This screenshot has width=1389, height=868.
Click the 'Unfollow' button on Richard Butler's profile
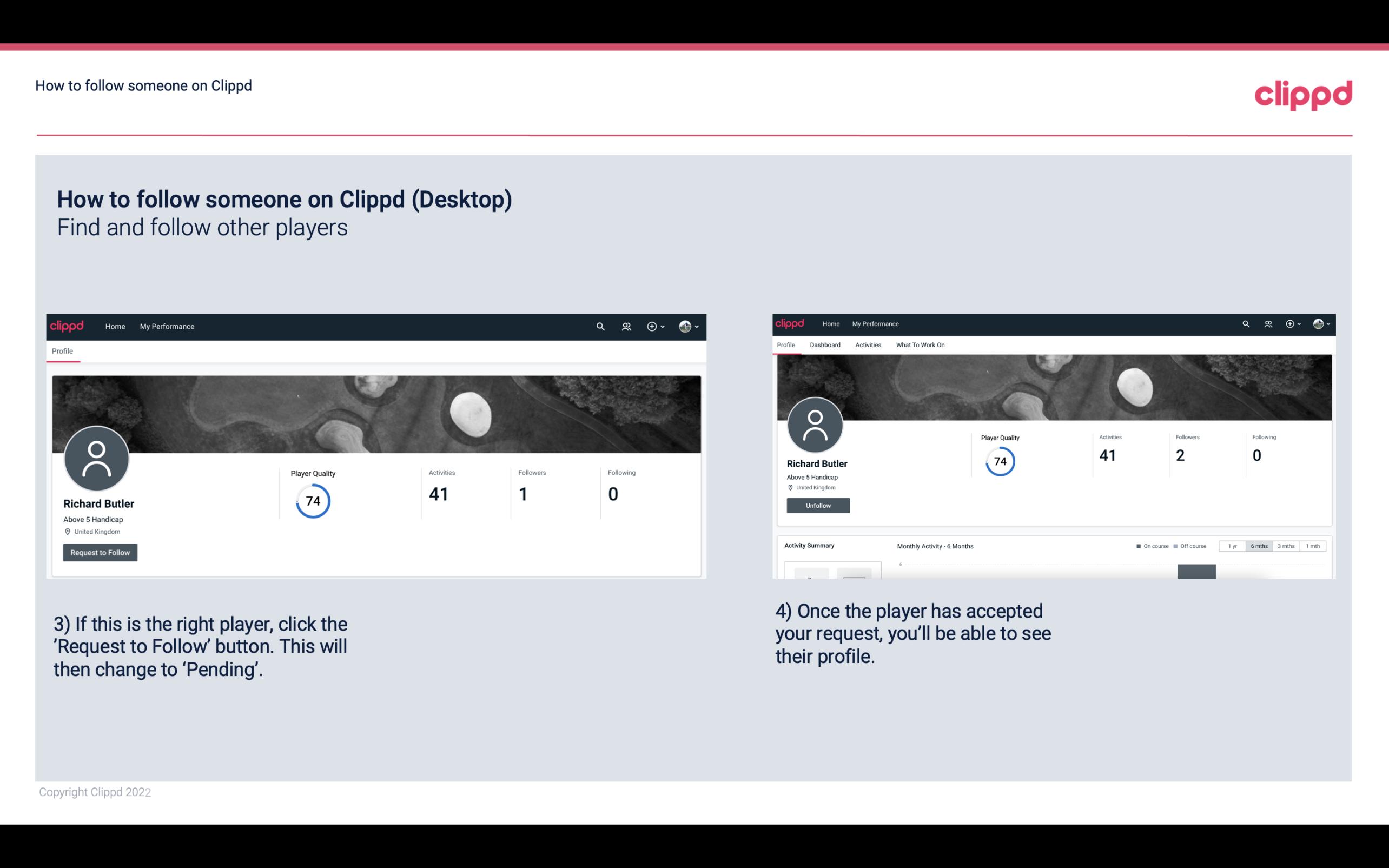pyautogui.click(x=818, y=505)
